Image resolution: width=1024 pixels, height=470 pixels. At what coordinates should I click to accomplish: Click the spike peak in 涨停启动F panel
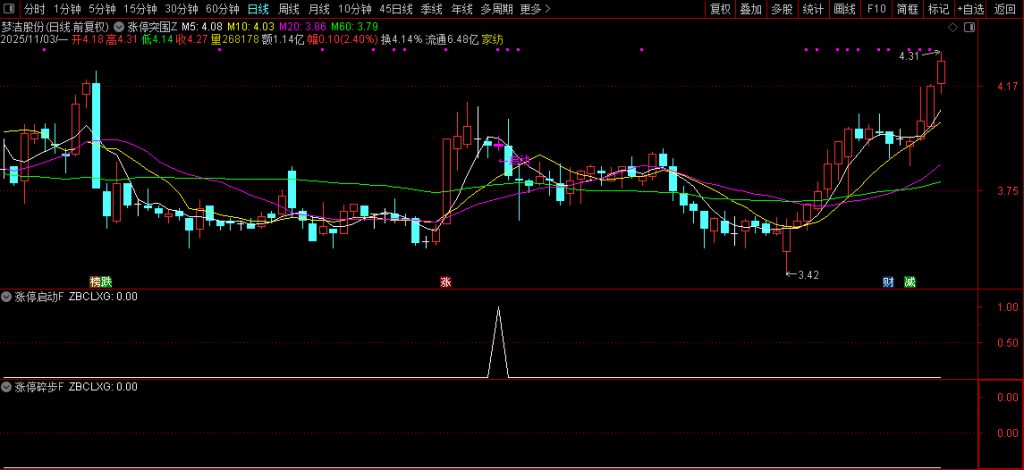(x=498, y=307)
